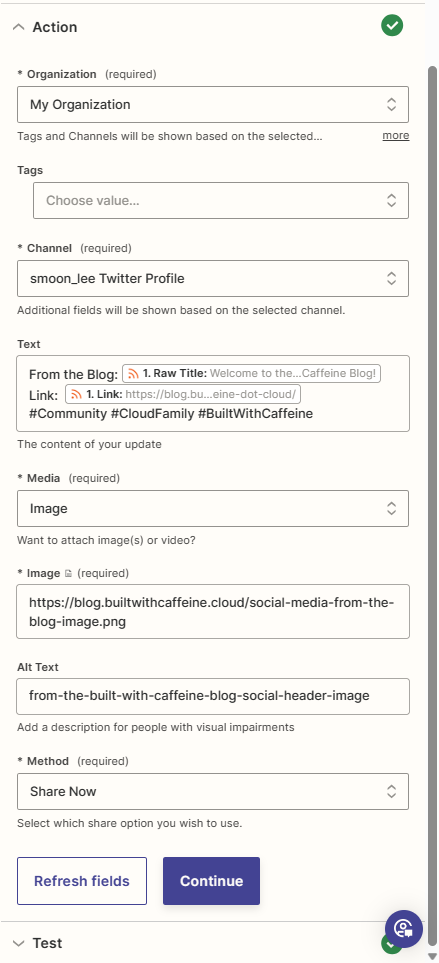The height and width of the screenshot is (963, 439).
Task: Click the 'more' help text link
Action: click(x=396, y=136)
